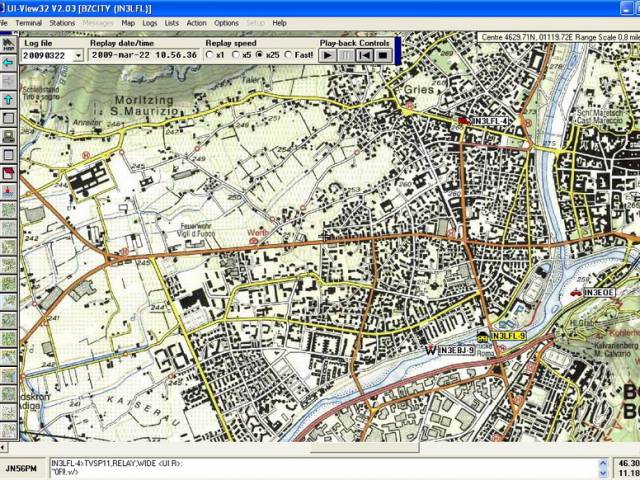Open the Lists menu

point(171,23)
